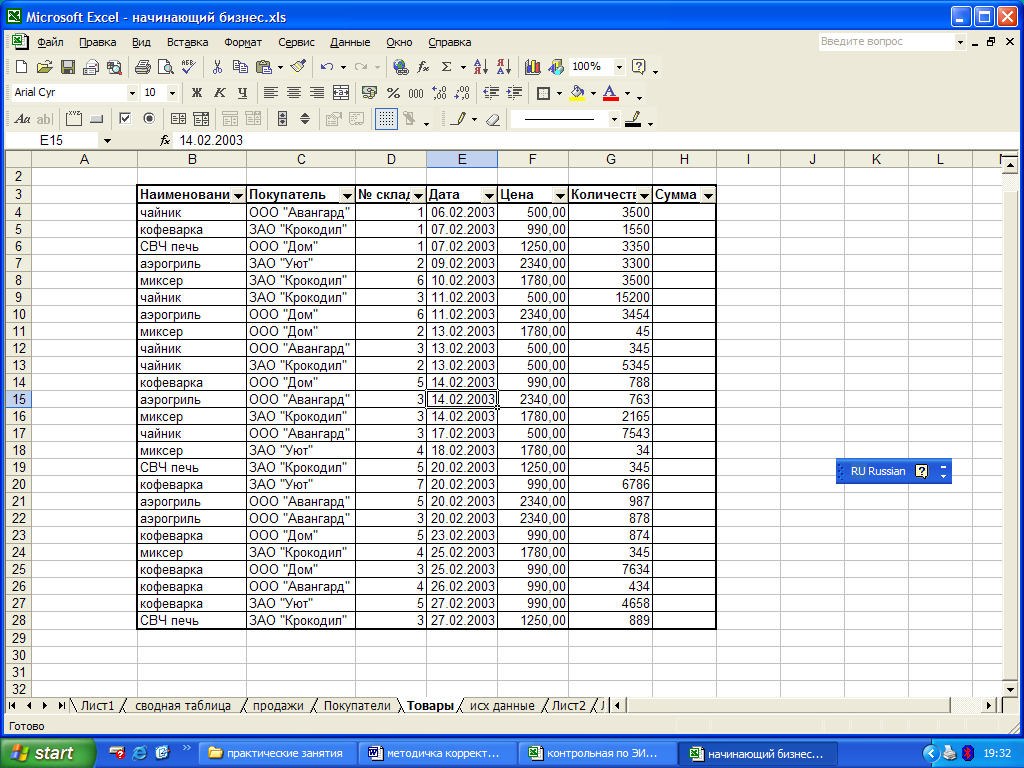1024x768 pixels.
Task: Select the Forms Scroll Bar control
Action: coord(282,119)
